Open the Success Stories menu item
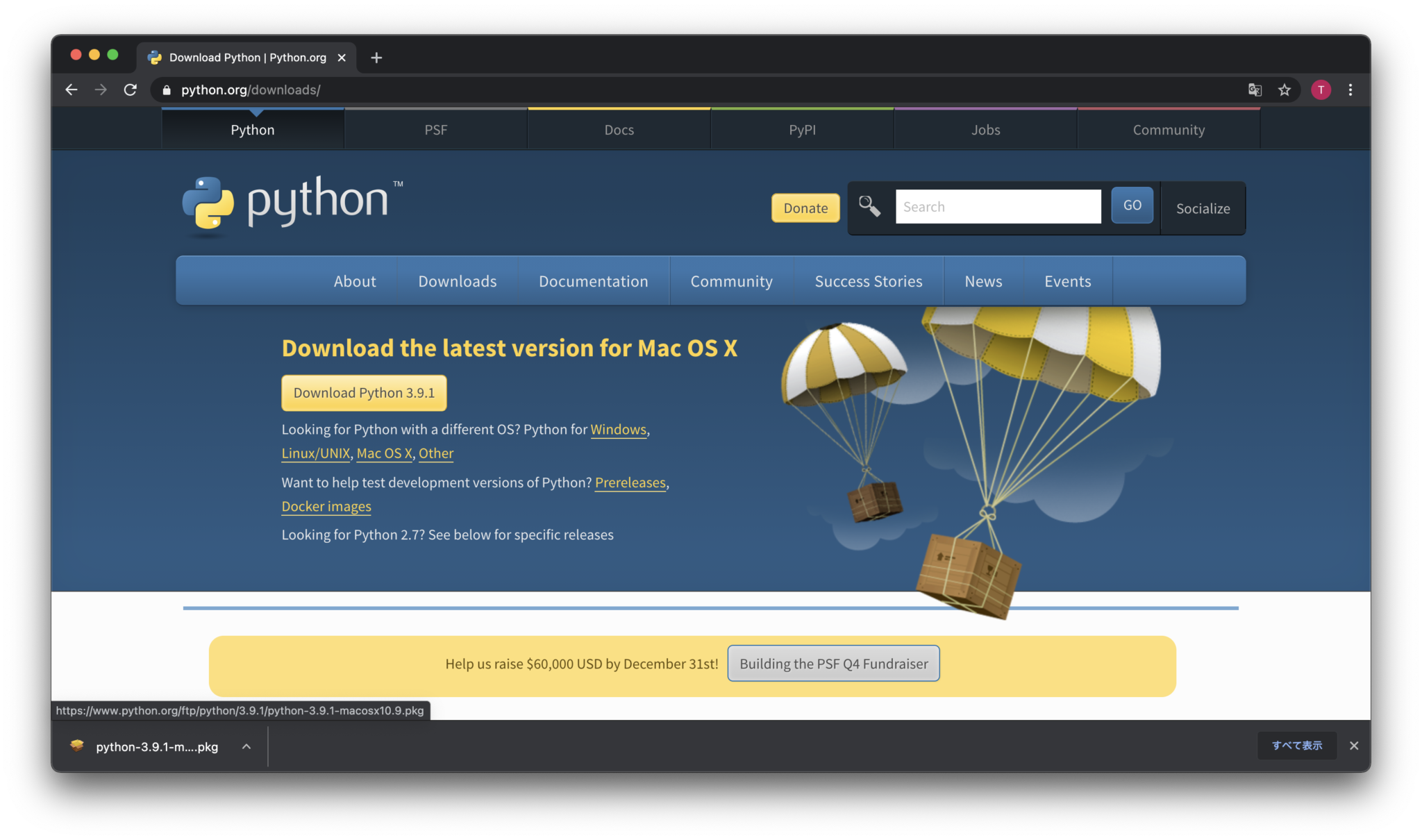This screenshot has width=1422, height=840. tap(868, 281)
